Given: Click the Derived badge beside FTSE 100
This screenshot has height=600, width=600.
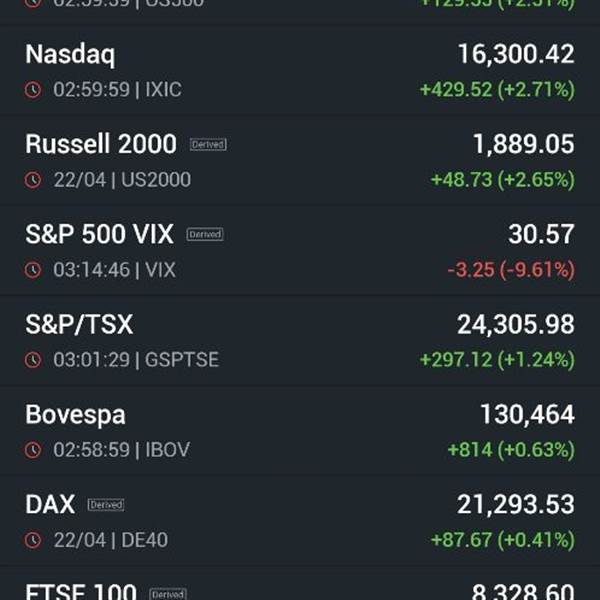Looking at the screenshot, I should point(168,594).
